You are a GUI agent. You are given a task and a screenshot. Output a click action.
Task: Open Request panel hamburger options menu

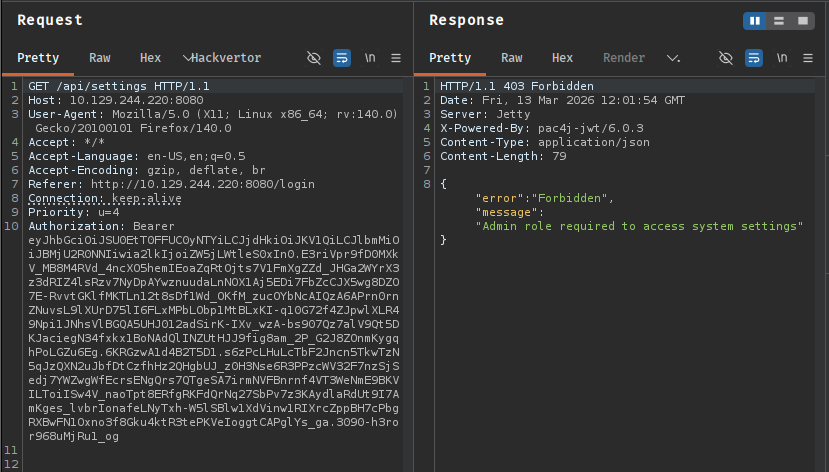tap(396, 58)
